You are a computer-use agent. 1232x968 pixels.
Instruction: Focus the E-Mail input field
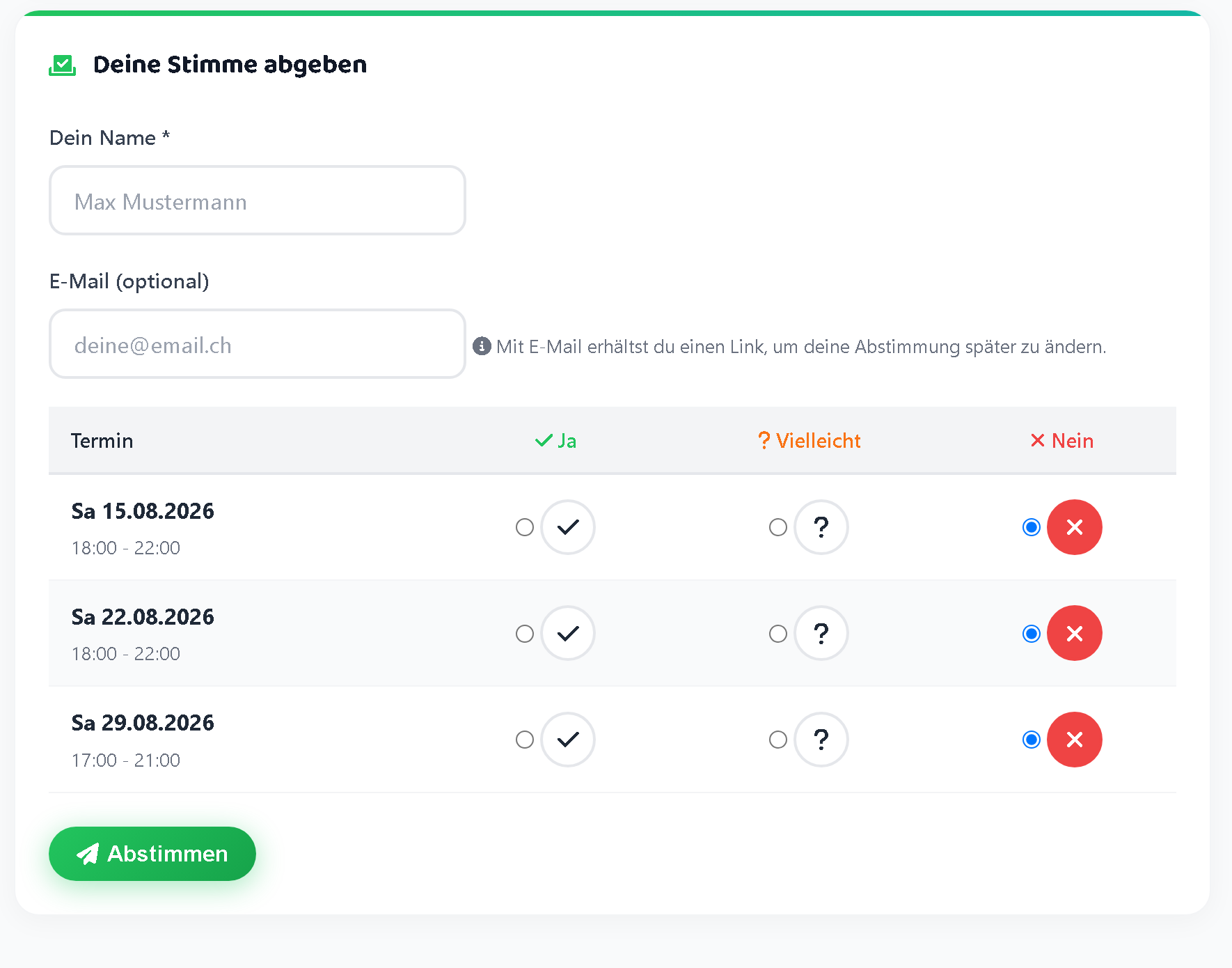click(258, 344)
